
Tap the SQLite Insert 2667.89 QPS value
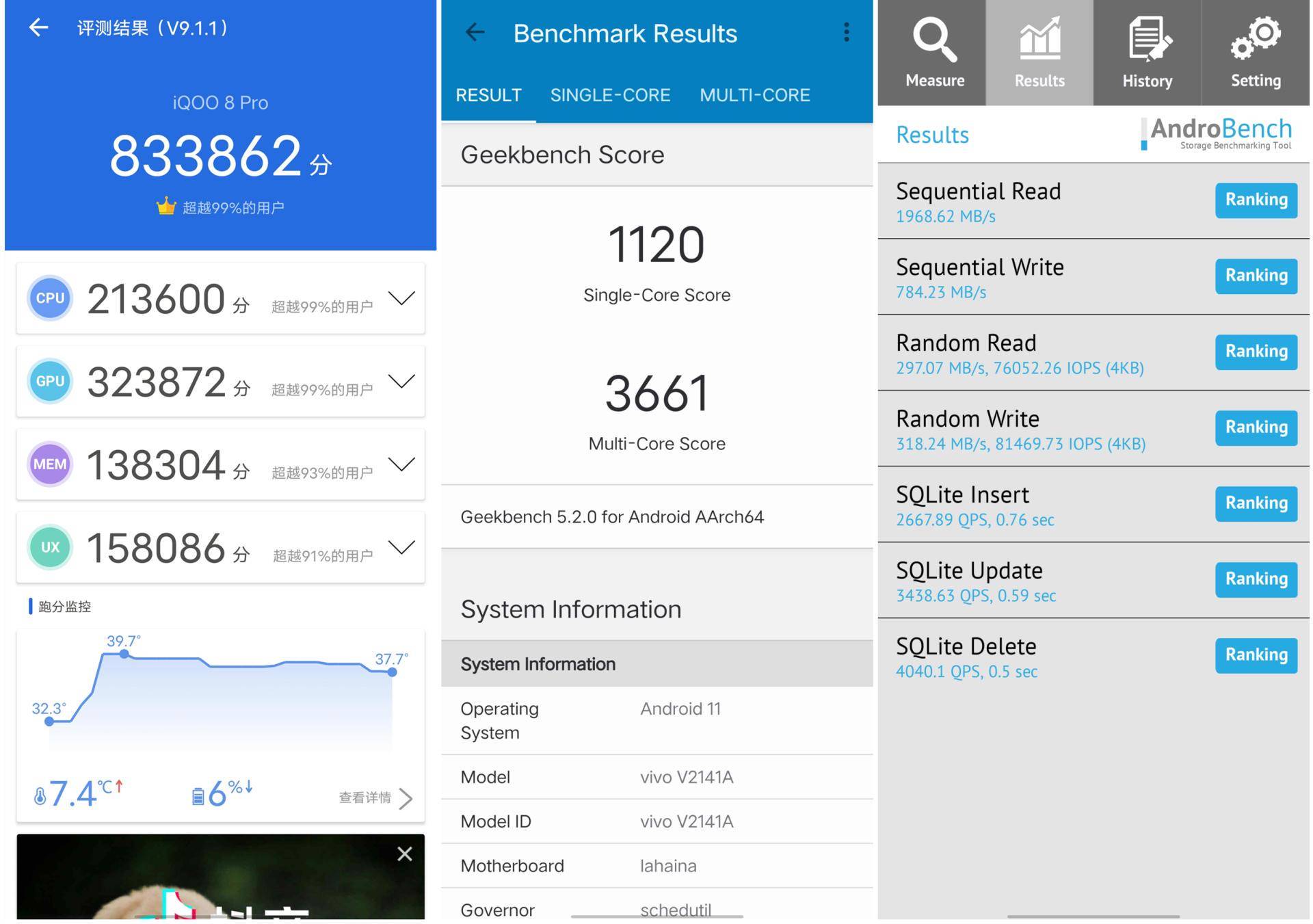tap(975, 520)
